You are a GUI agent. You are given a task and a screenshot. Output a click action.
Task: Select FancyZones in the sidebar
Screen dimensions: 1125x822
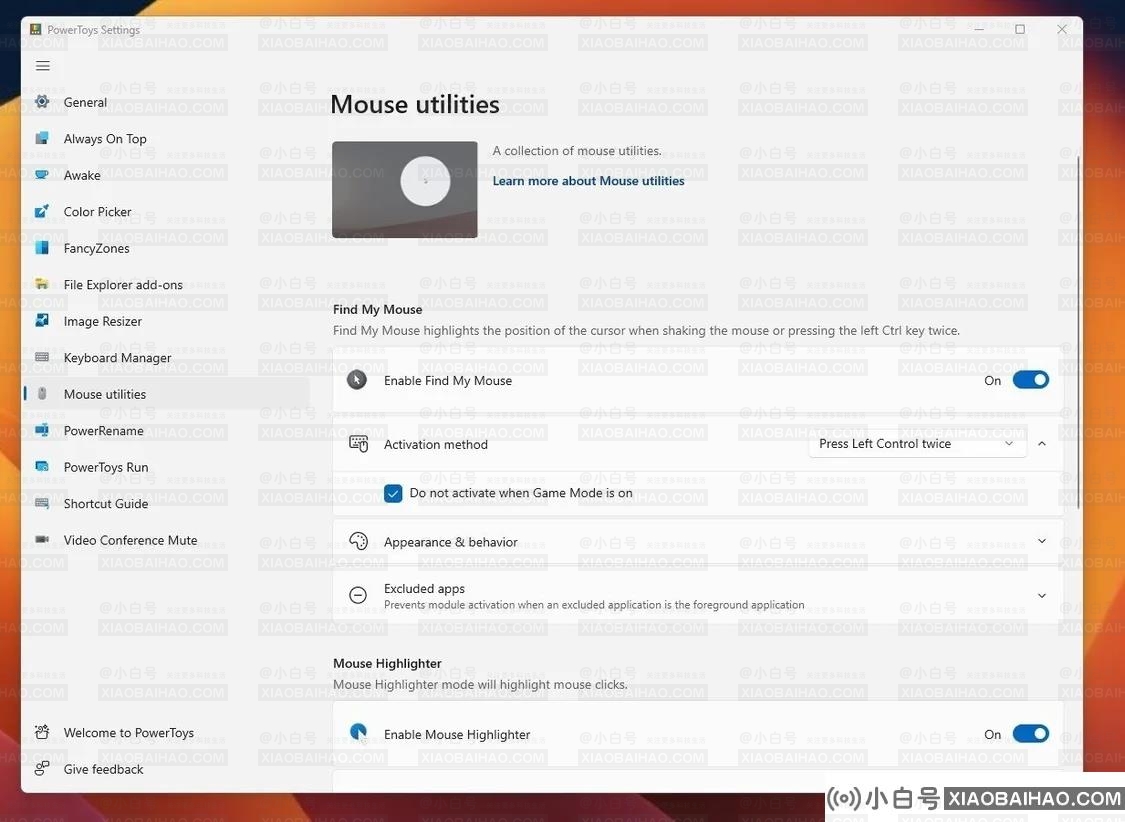click(x=166, y=248)
